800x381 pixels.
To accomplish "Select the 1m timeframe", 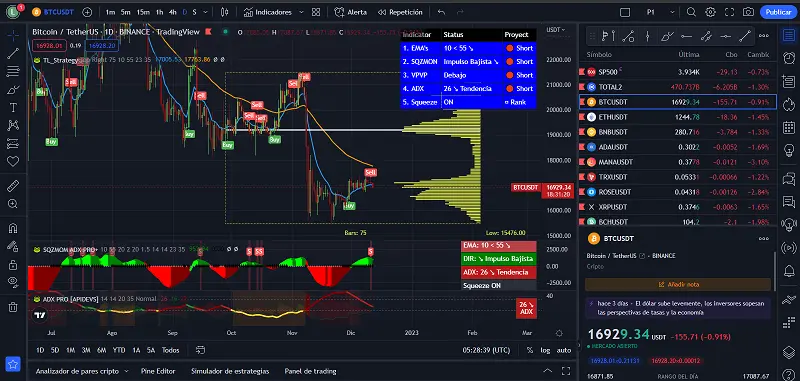I will pyautogui.click(x=110, y=12).
